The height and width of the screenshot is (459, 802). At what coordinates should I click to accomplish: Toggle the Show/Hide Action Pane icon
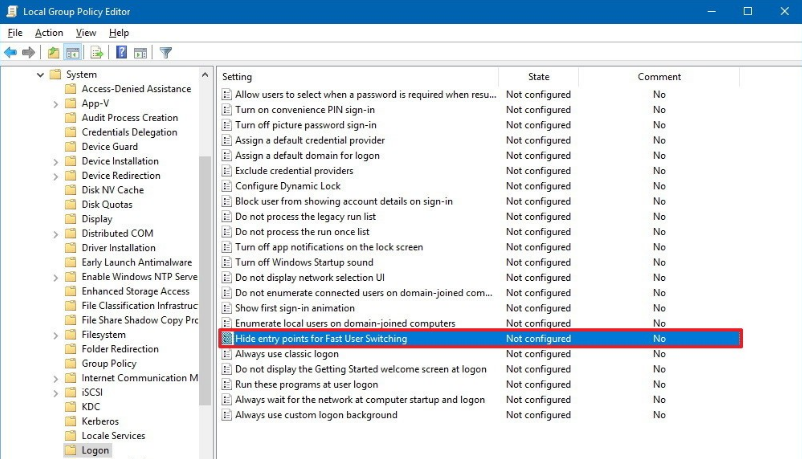[x=140, y=53]
